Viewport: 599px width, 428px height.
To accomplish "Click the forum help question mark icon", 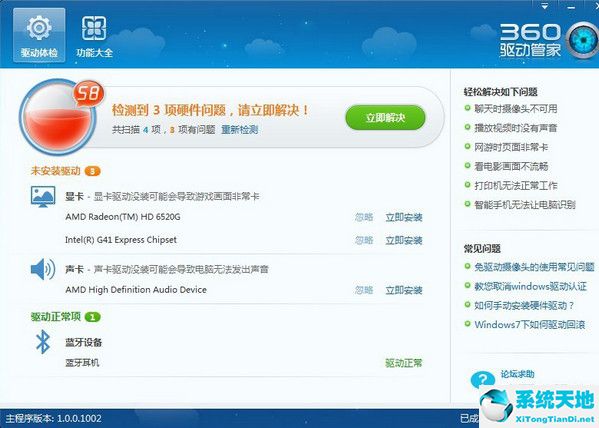I will [x=483, y=379].
